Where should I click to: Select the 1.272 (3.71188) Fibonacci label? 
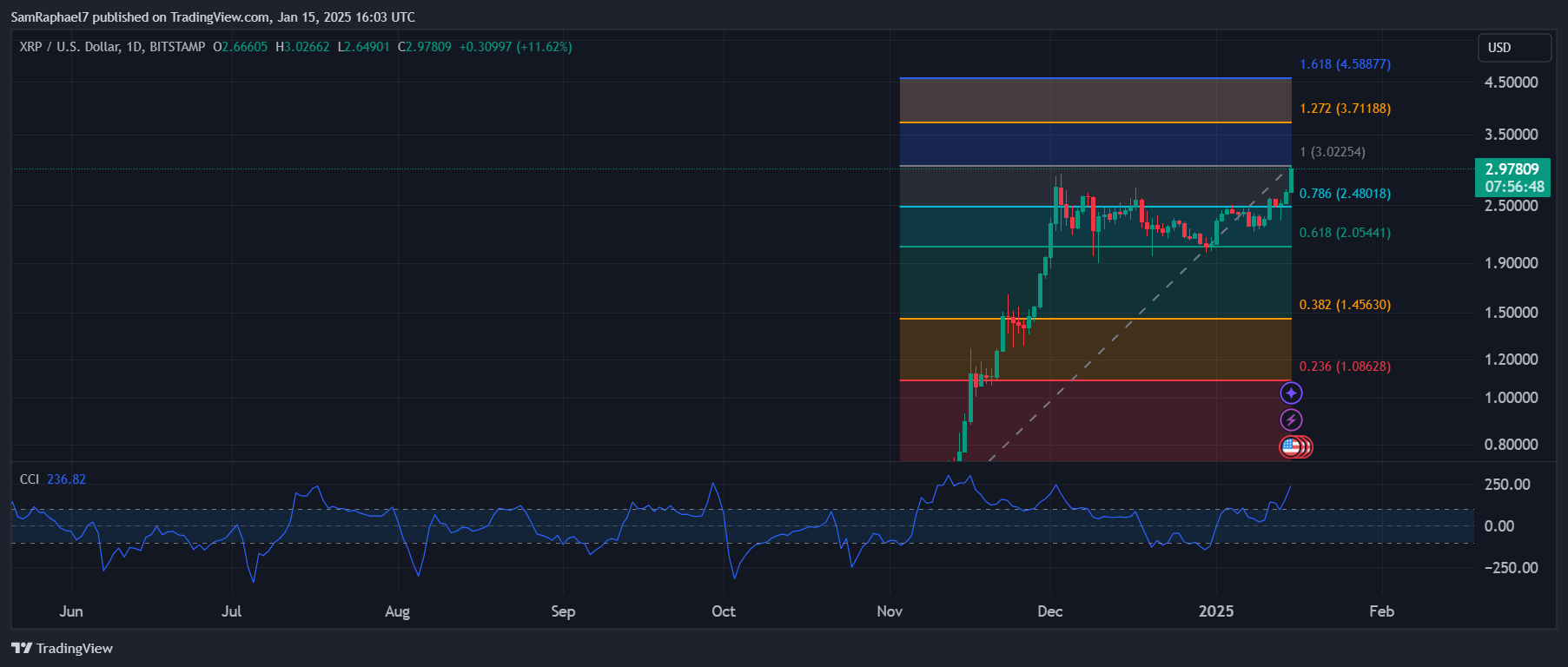click(1345, 109)
